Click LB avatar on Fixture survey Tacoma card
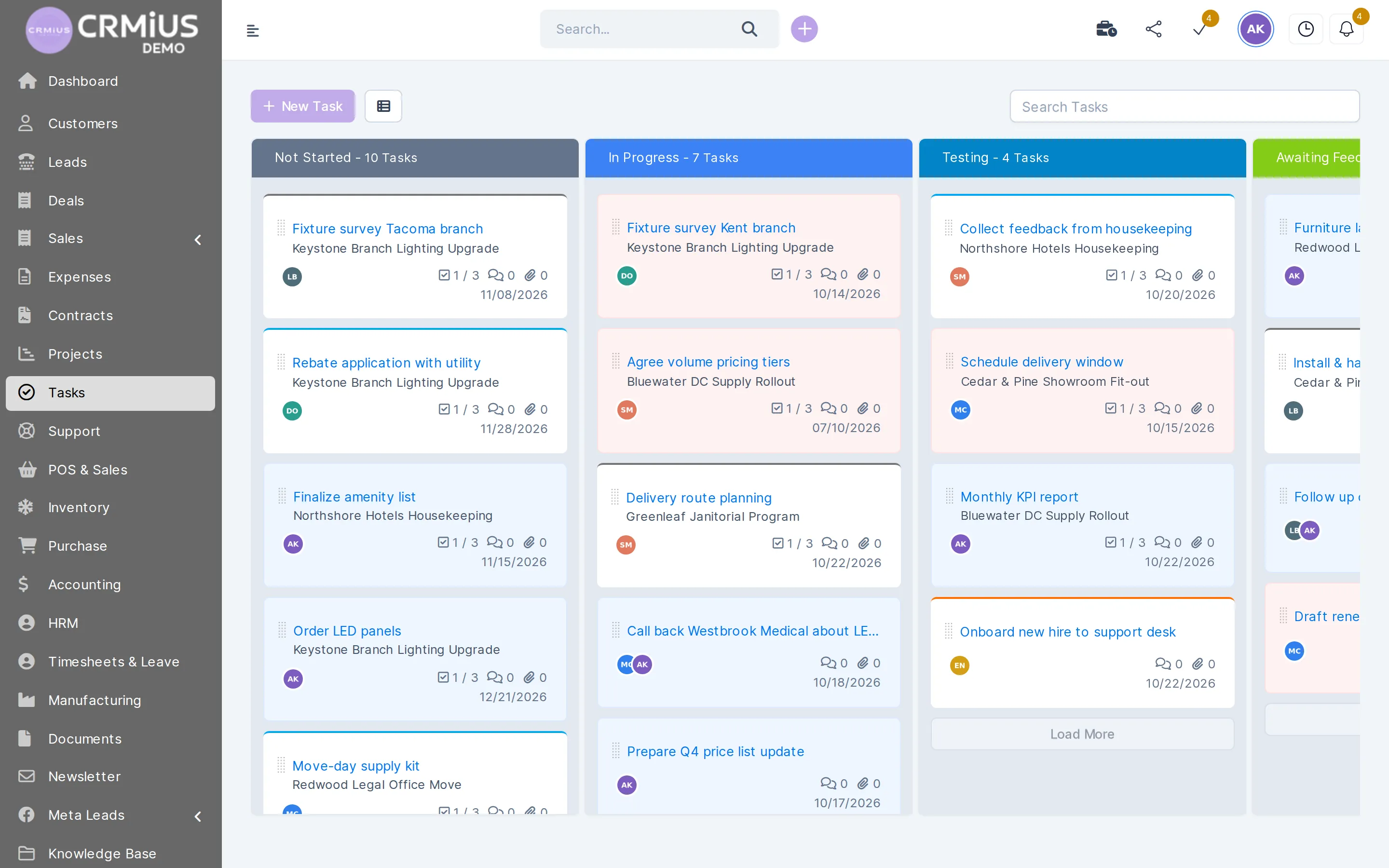This screenshot has width=1389, height=868. tap(292, 277)
